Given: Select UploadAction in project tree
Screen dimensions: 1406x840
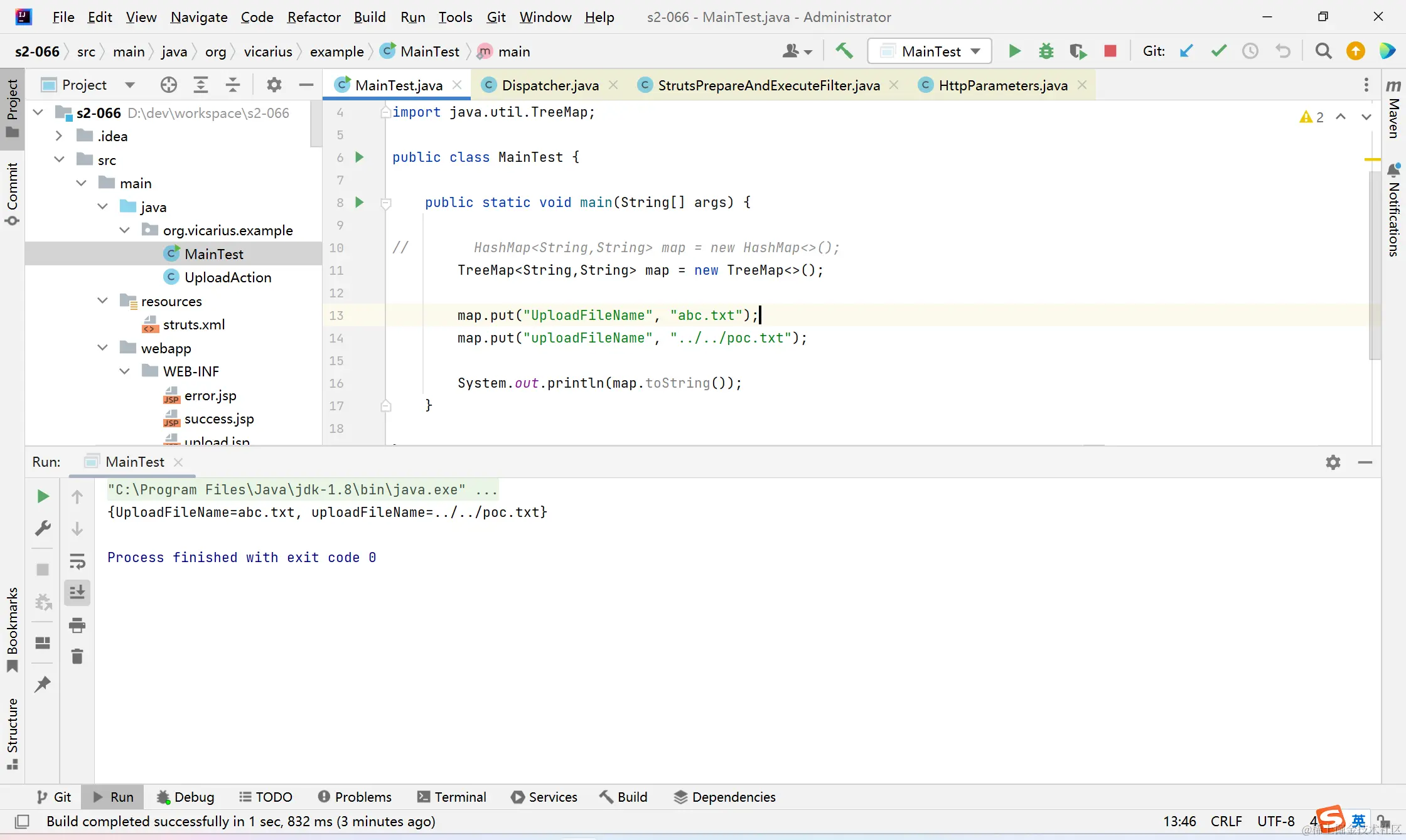Looking at the screenshot, I should pos(227,277).
